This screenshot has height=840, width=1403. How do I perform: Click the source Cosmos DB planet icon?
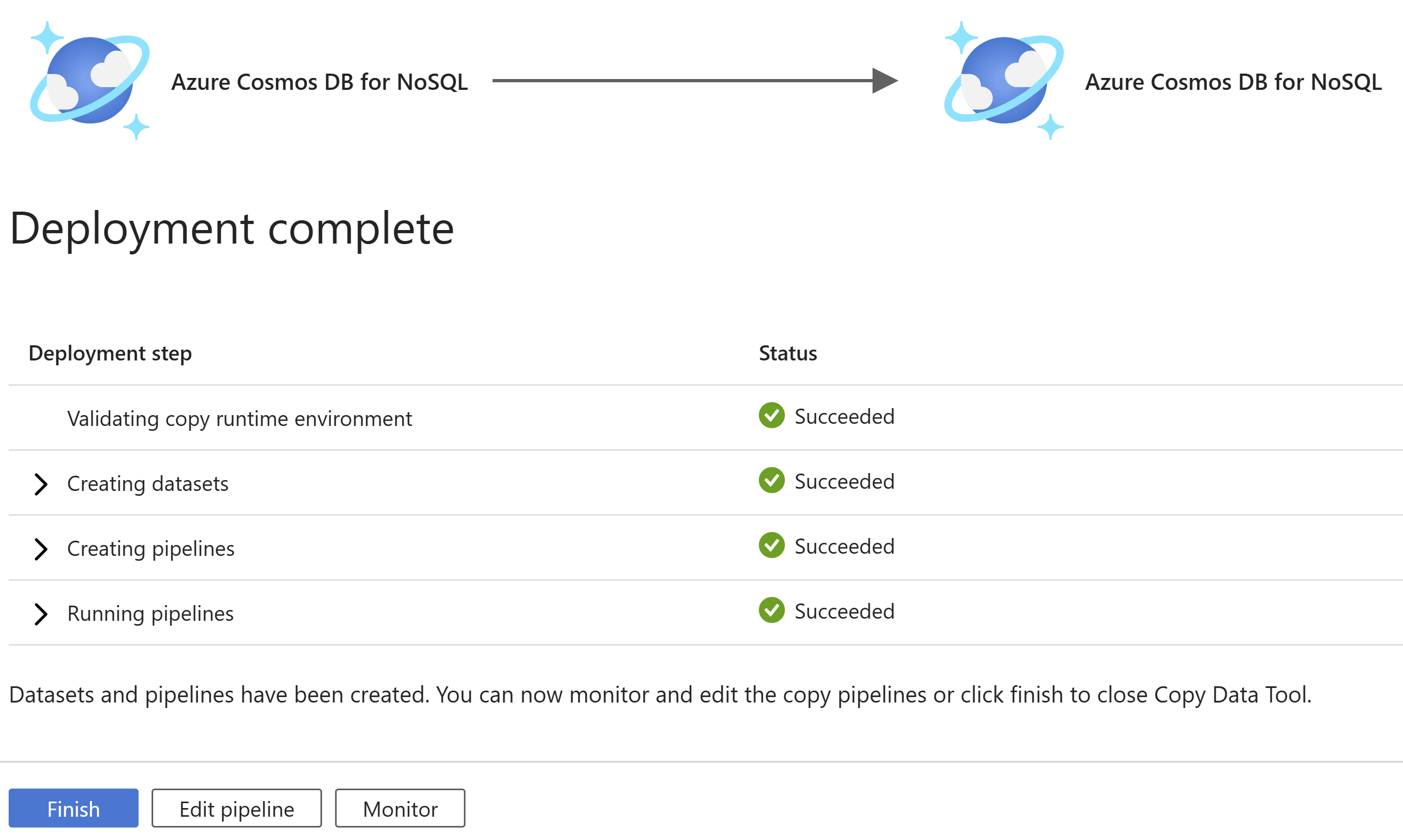(x=89, y=81)
